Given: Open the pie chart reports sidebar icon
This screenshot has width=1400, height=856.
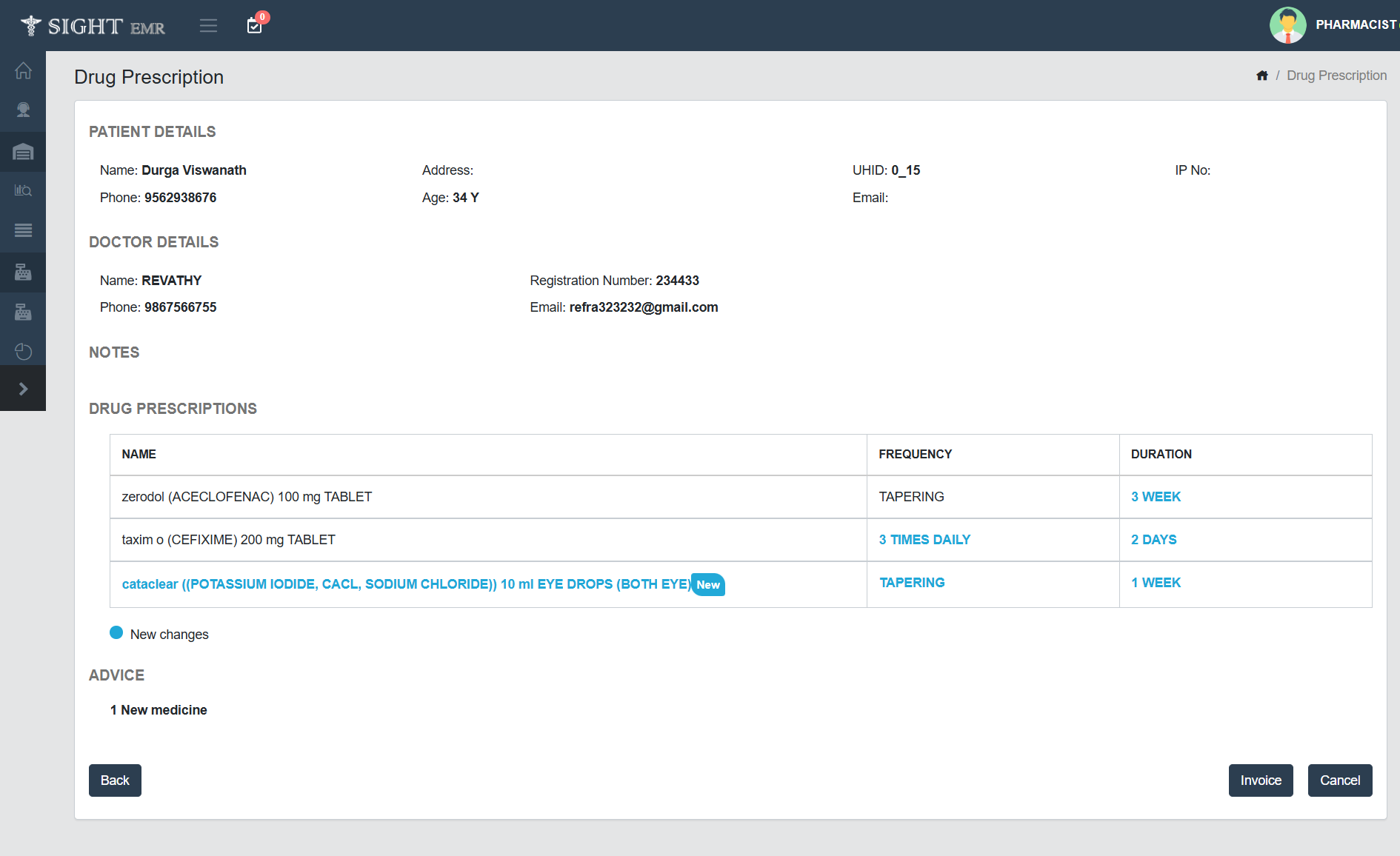Looking at the screenshot, I should point(23,351).
